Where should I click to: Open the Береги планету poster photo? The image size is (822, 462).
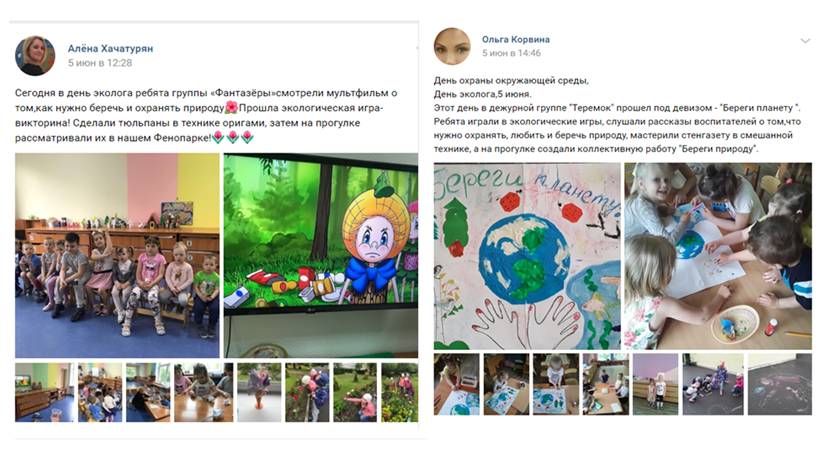point(527,256)
